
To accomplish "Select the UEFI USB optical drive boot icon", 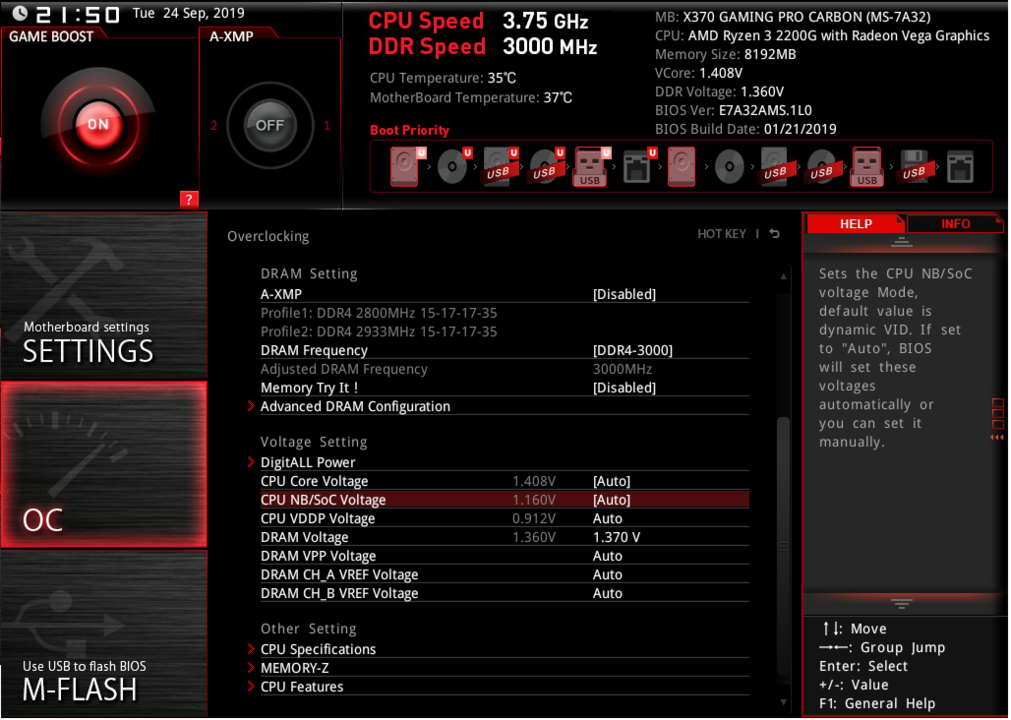I will (x=546, y=166).
